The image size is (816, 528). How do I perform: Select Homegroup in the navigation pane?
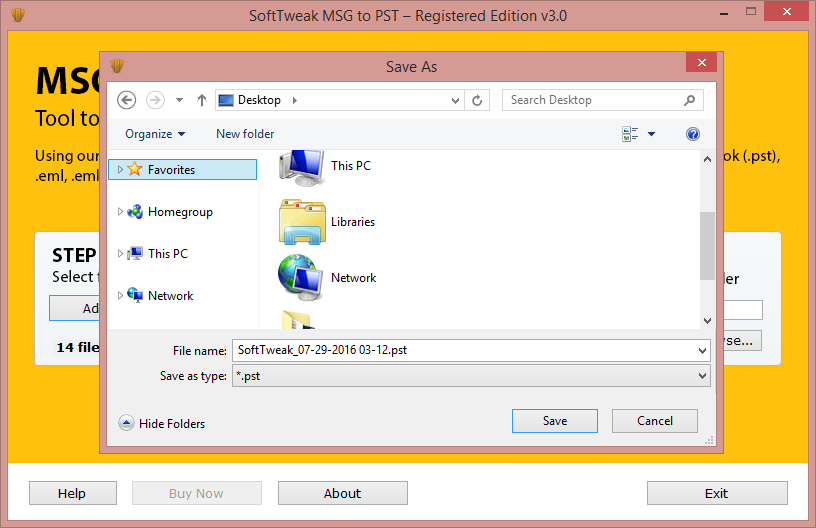tap(180, 212)
